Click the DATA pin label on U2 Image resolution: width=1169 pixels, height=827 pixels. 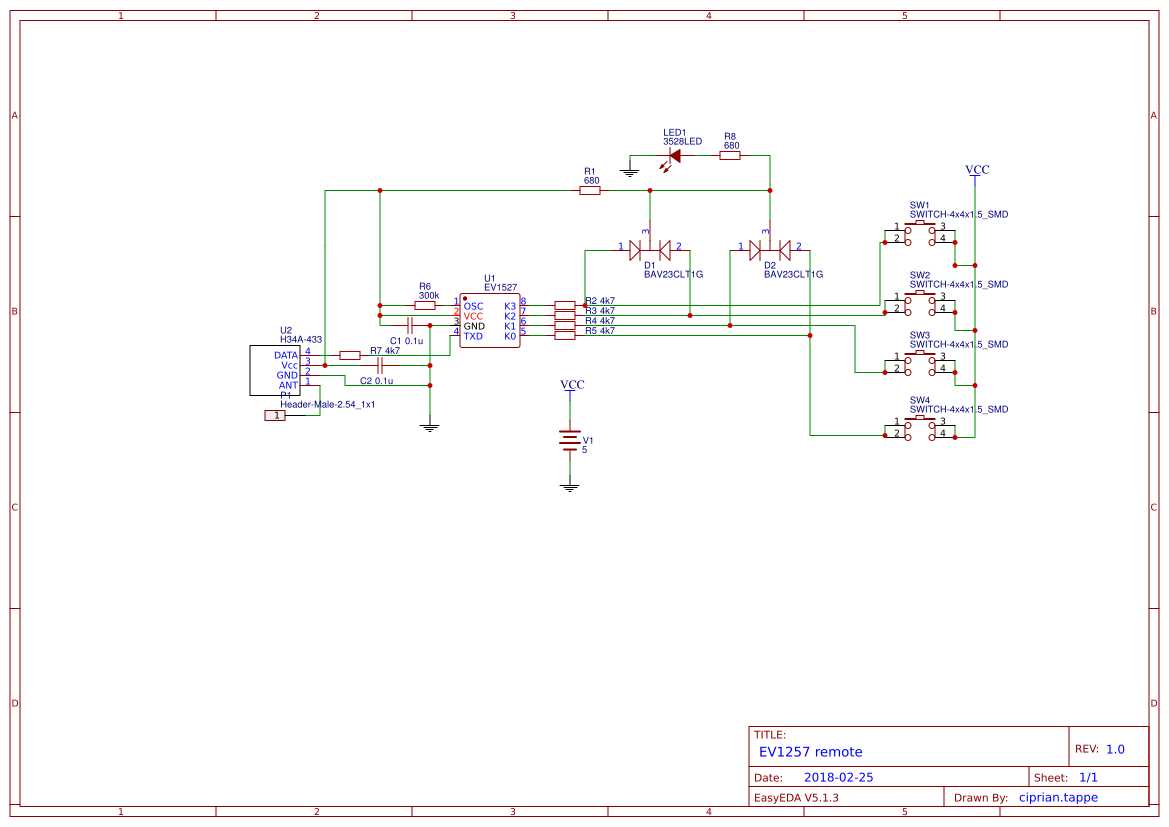(286, 356)
